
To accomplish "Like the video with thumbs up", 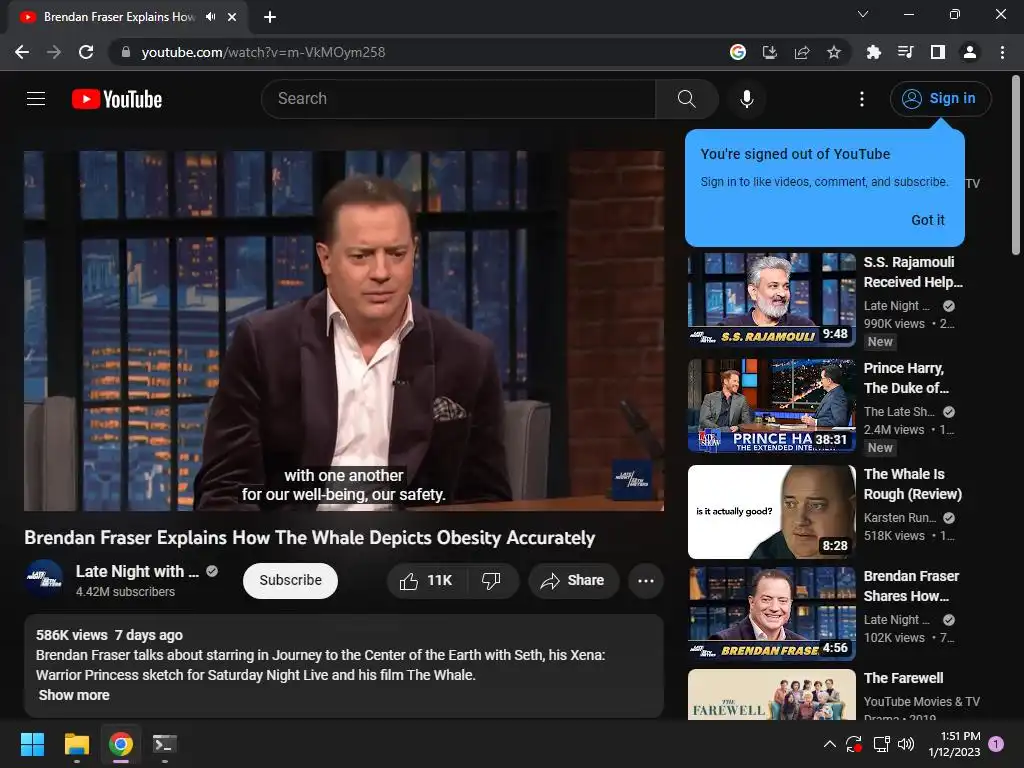I will (426, 581).
